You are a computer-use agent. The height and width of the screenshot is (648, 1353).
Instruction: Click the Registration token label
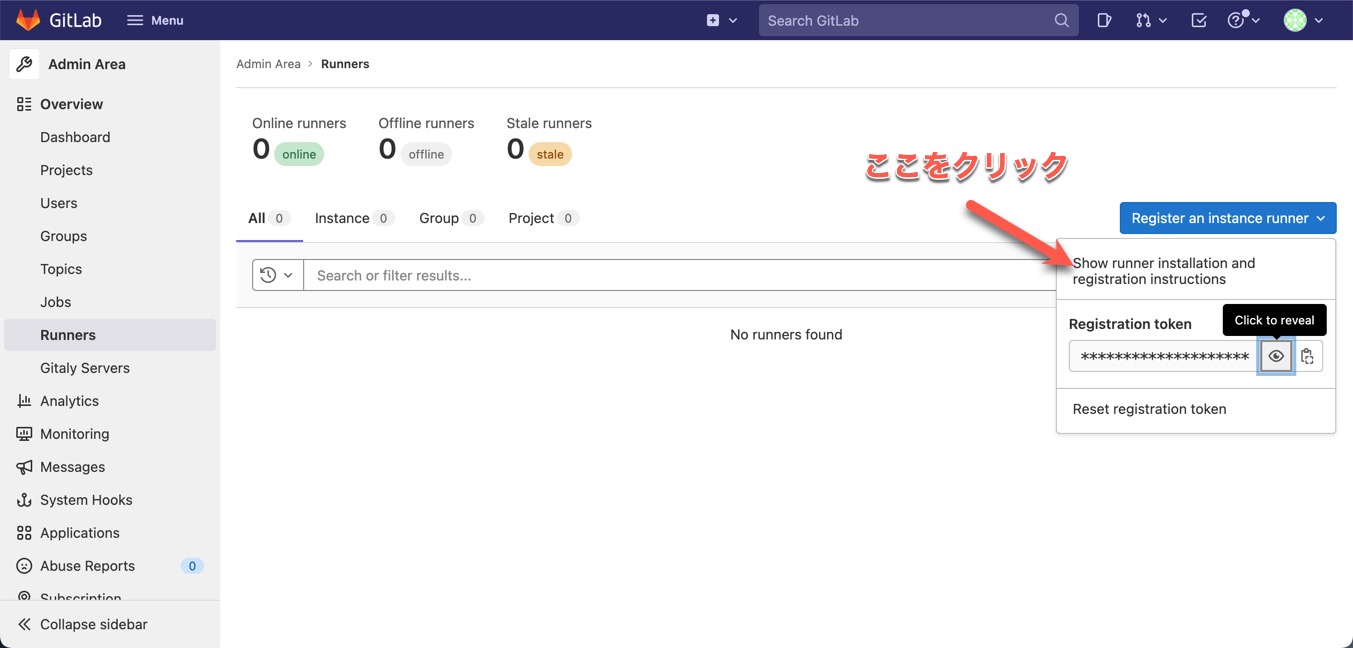click(1130, 324)
